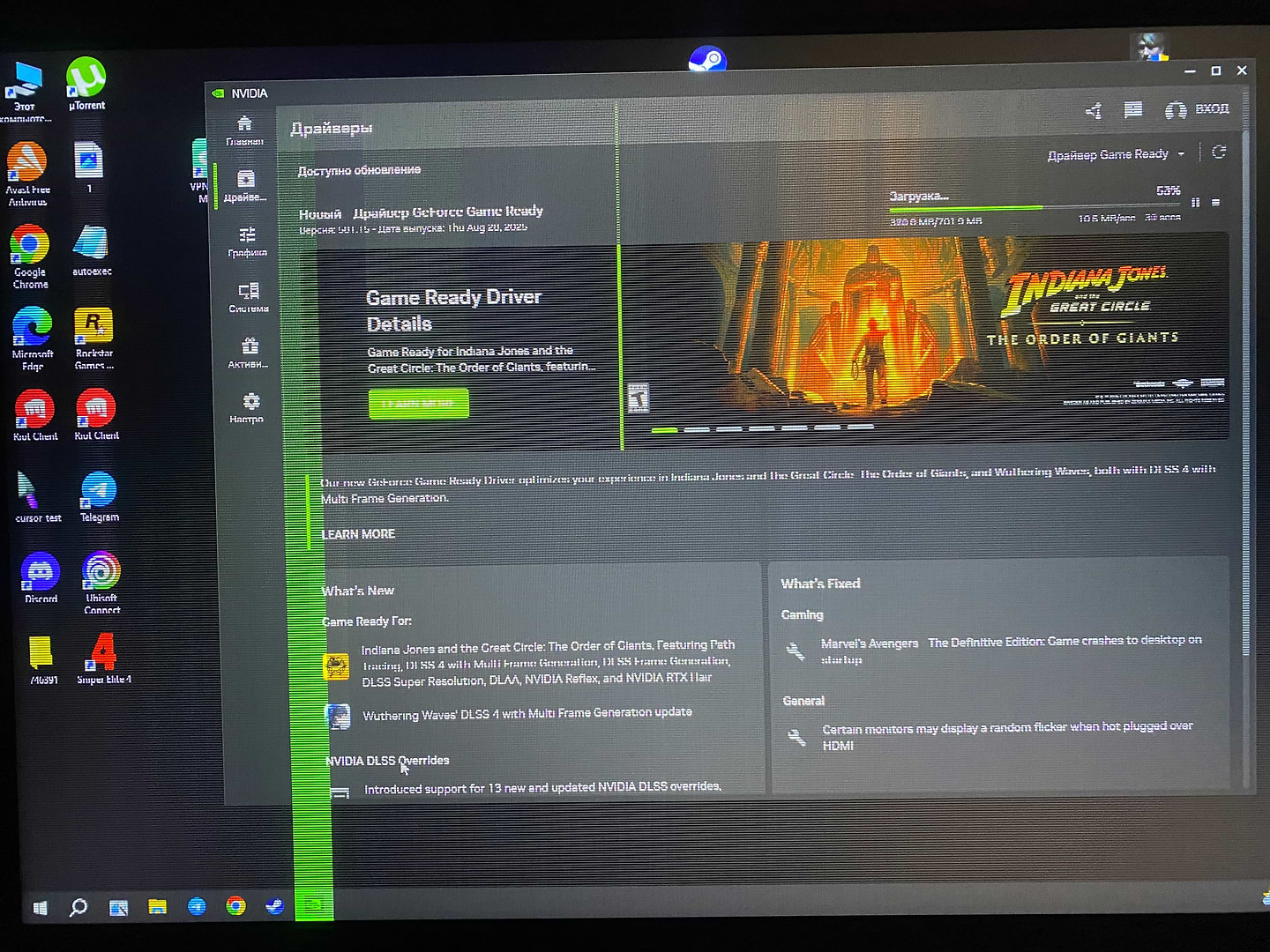Select the last carousel indicator dash
This screenshot has width=1270, height=952.
860,427
